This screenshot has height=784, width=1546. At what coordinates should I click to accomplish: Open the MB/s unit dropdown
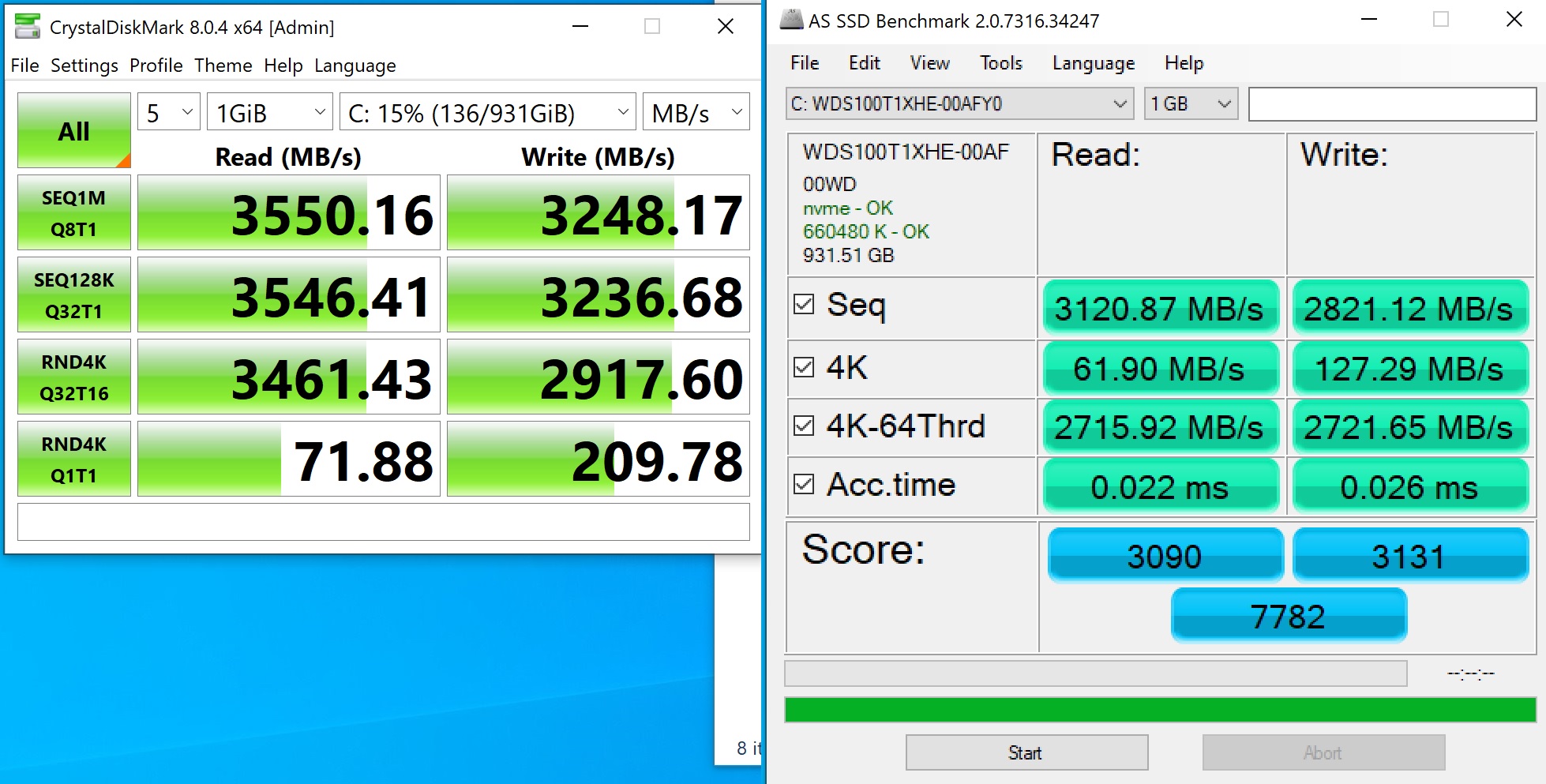click(x=696, y=112)
